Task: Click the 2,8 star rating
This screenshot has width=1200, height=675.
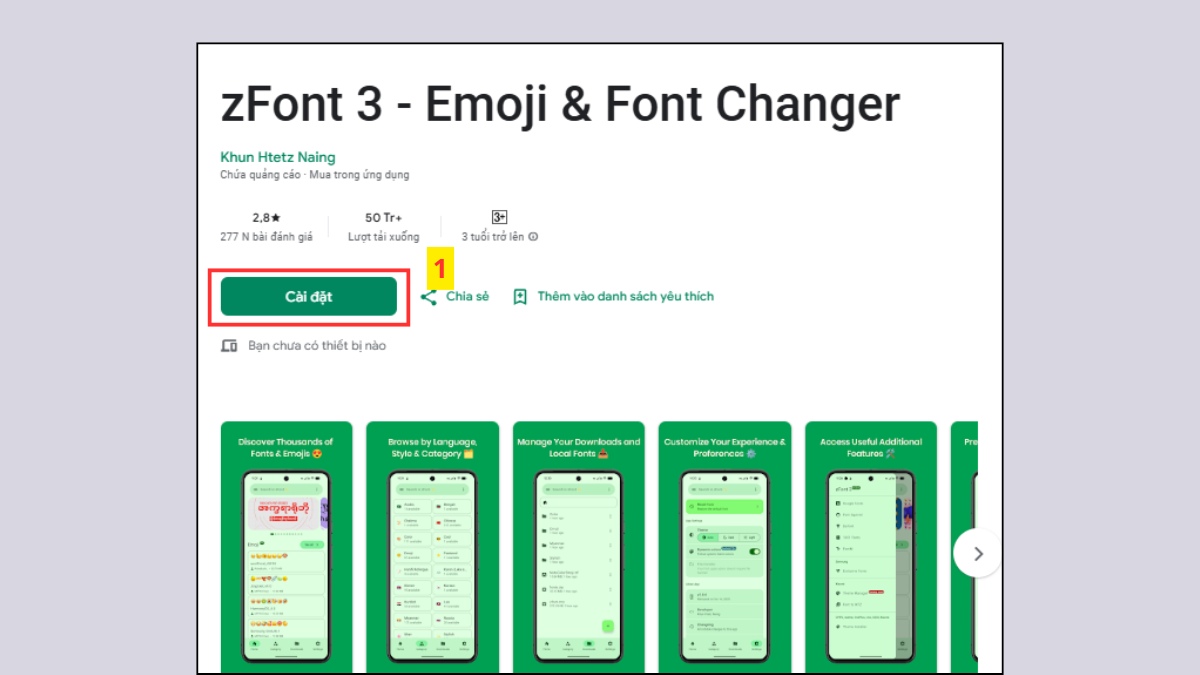Action: (x=266, y=217)
